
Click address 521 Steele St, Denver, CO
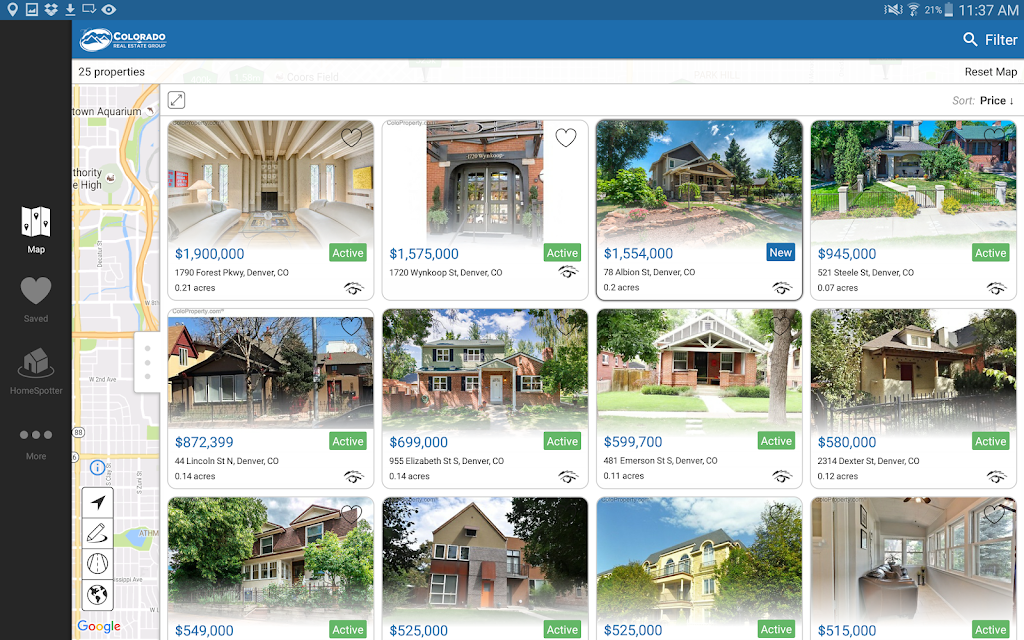pos(865,273)
